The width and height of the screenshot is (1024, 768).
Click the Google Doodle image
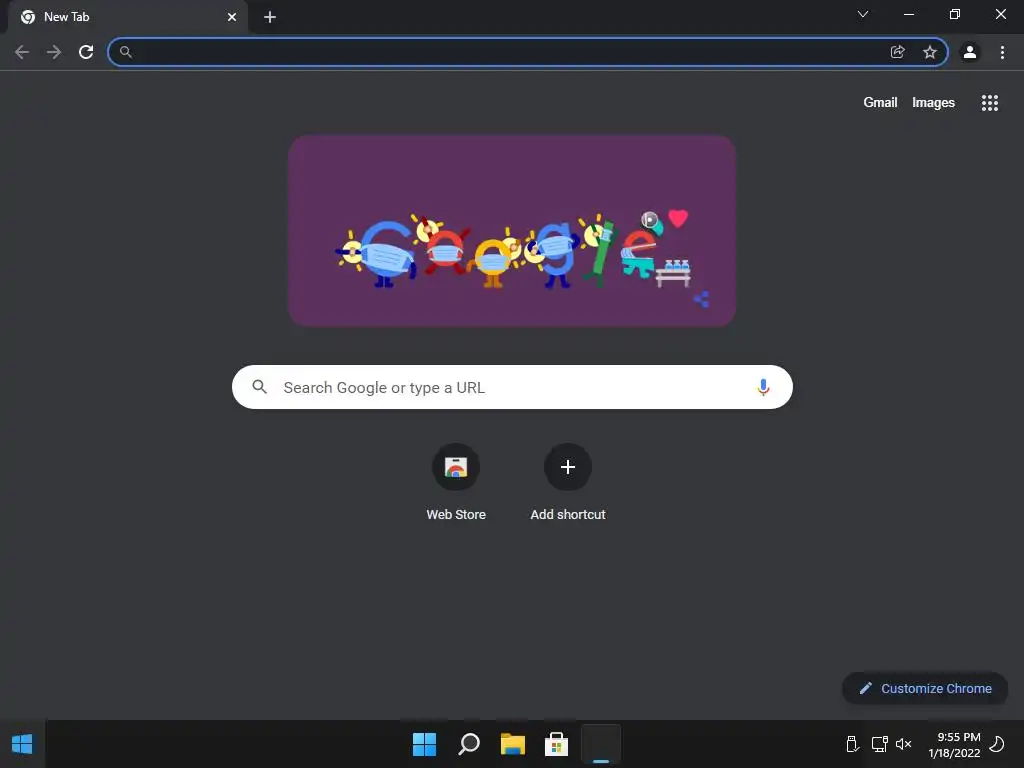point(512,231)
